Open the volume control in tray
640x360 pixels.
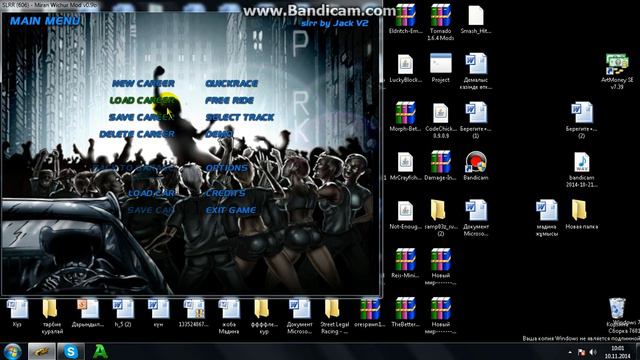pos(593,352)
